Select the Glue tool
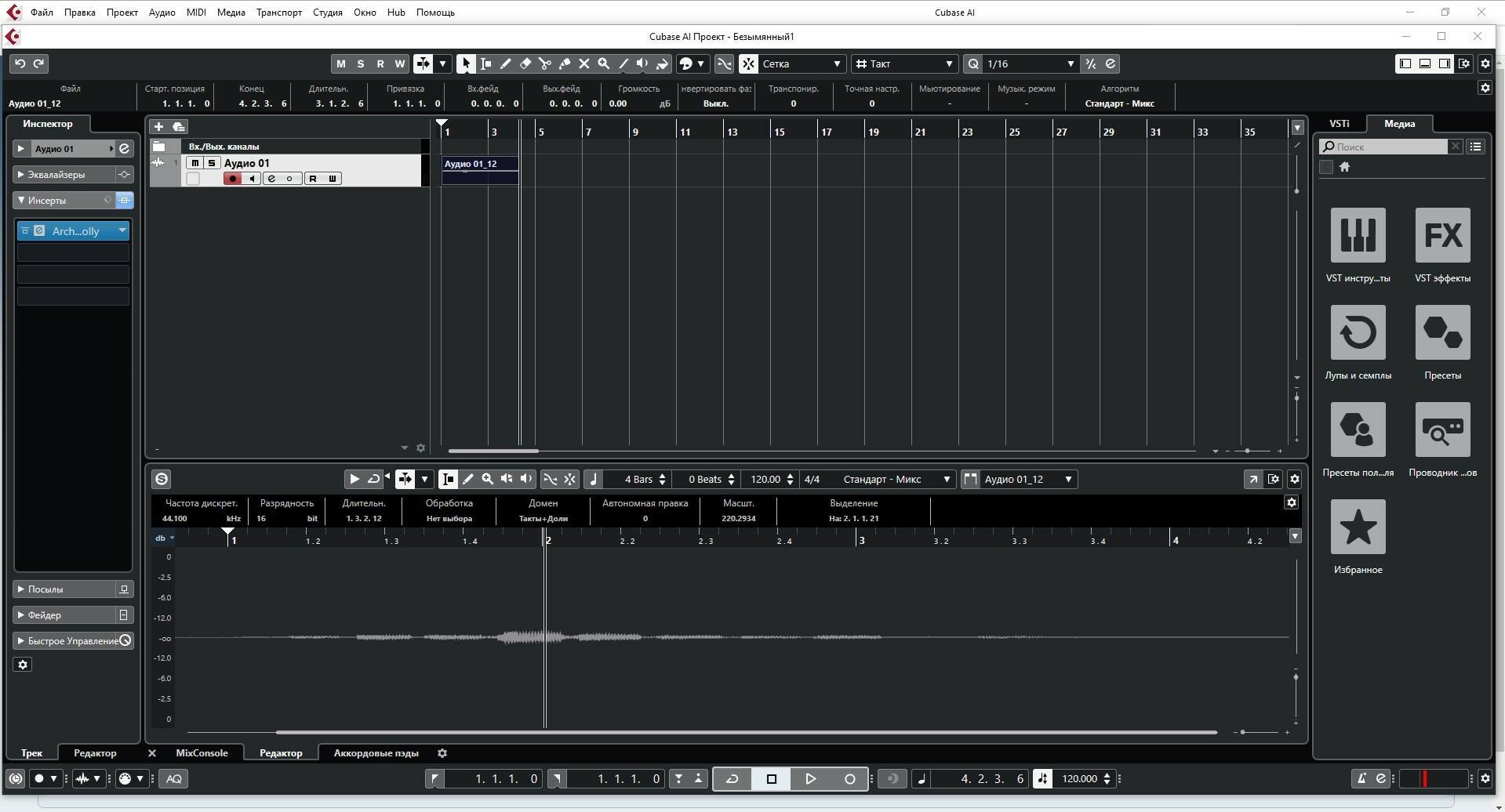Viewport: 1505px width, 812px height. [564, 63]
